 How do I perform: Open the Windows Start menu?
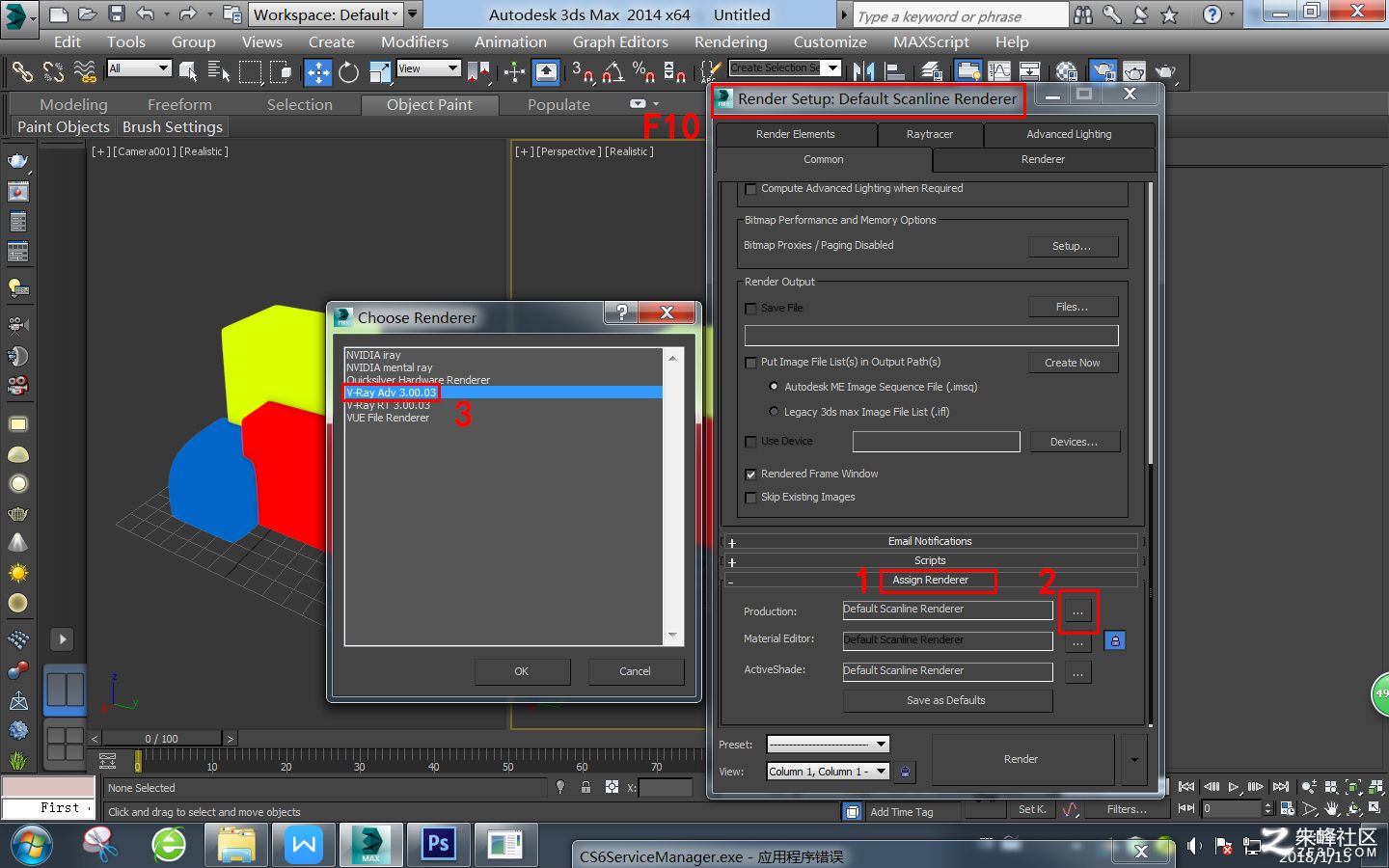tap(32, 846)
